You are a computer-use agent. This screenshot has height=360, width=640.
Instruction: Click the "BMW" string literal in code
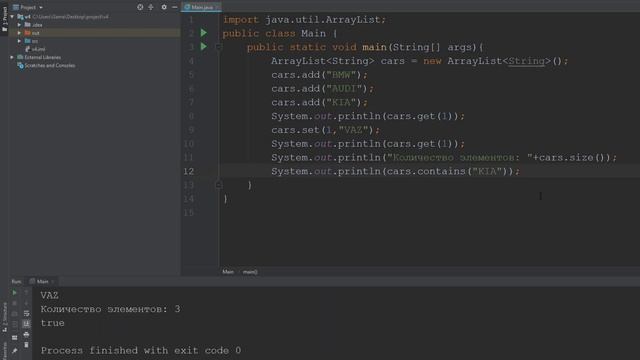coord(341,75)
